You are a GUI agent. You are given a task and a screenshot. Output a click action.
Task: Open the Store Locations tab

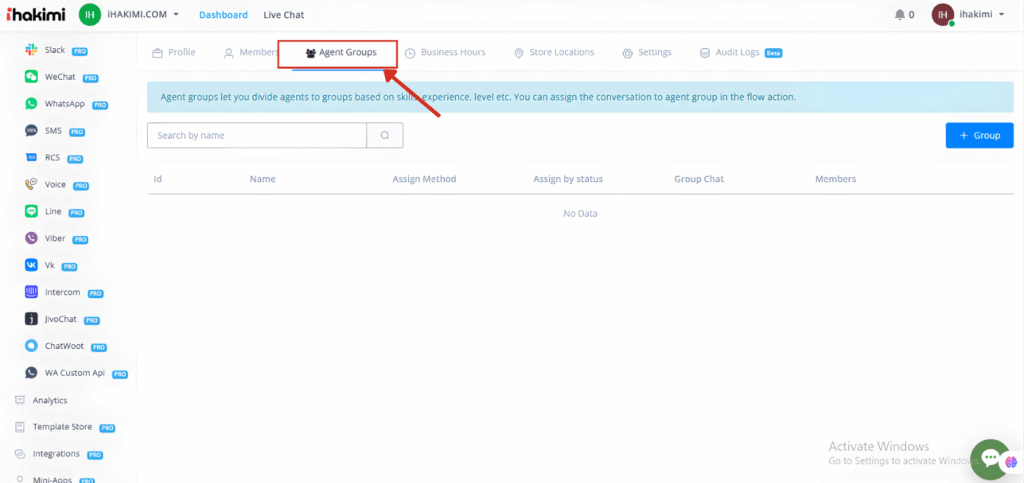click(x=554, y=53)
